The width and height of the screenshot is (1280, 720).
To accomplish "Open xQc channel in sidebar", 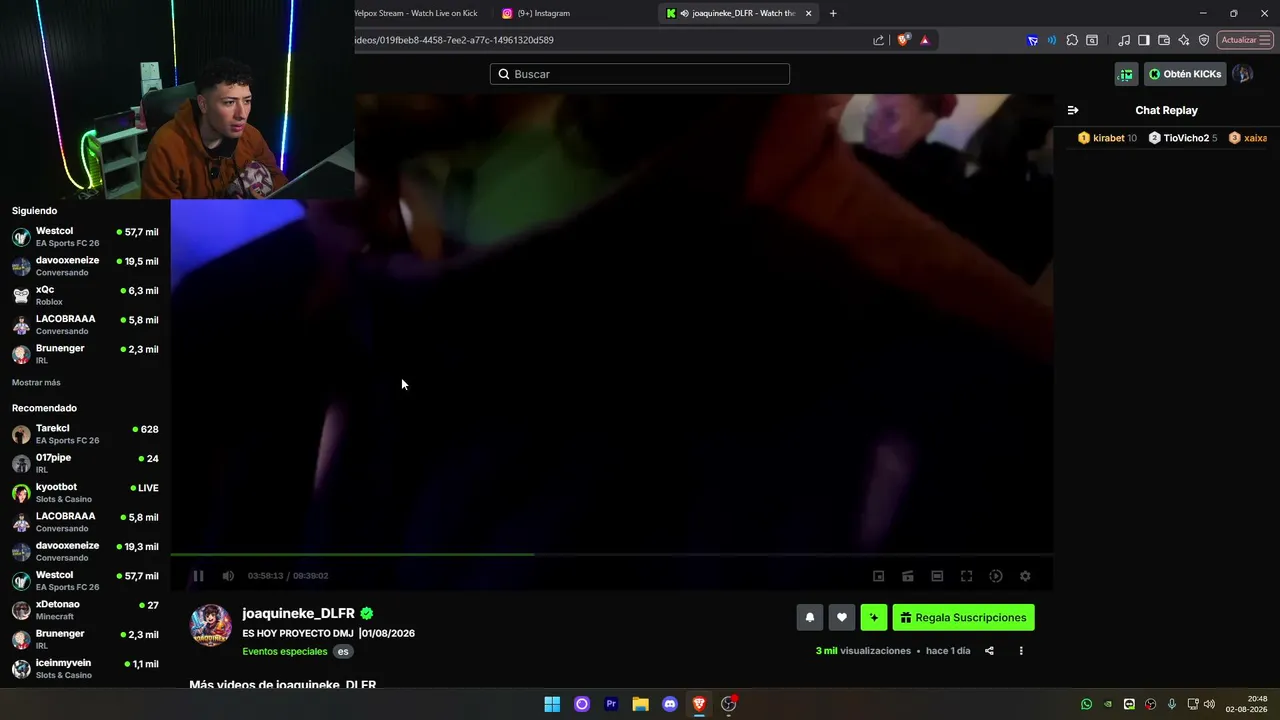I will (x=85, y=295).
